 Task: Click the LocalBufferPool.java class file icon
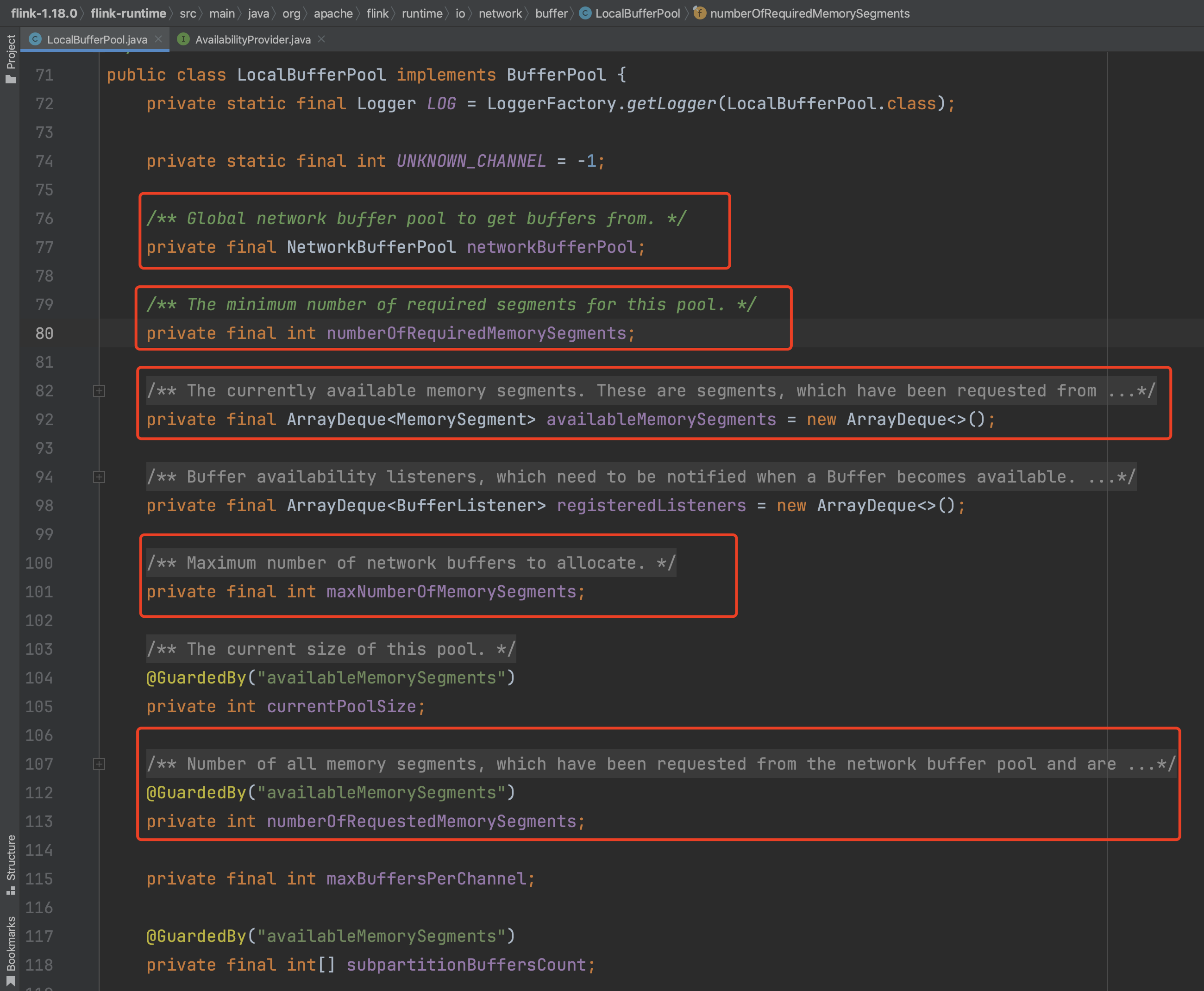point(35,39)
